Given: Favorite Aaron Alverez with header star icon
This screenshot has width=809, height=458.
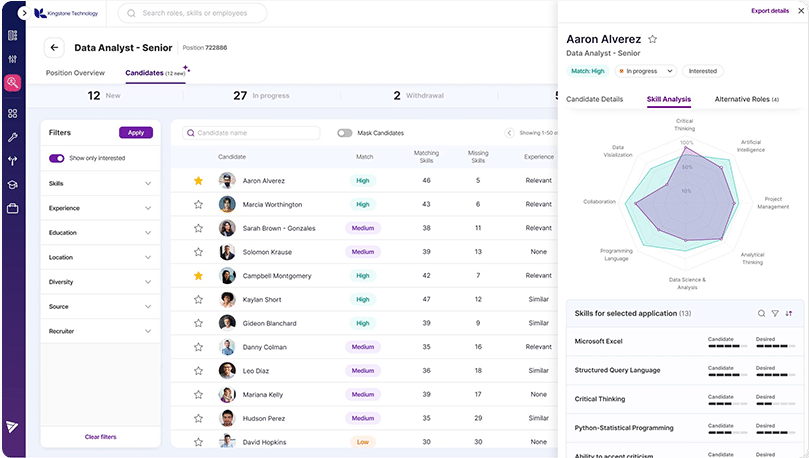Looking at the screenshot, I should (653, 39).
